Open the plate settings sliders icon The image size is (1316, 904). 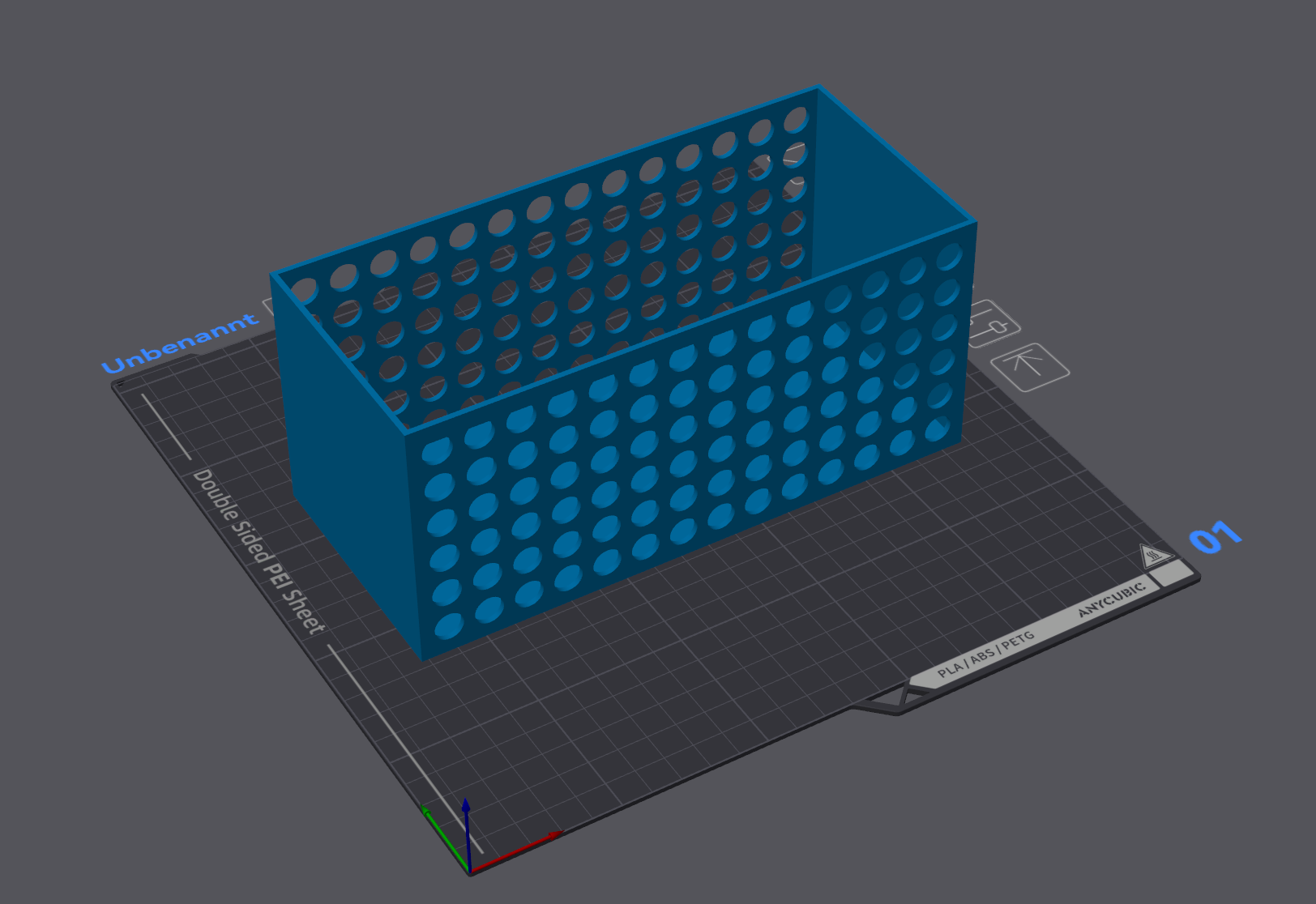click(x=994, y=324)
